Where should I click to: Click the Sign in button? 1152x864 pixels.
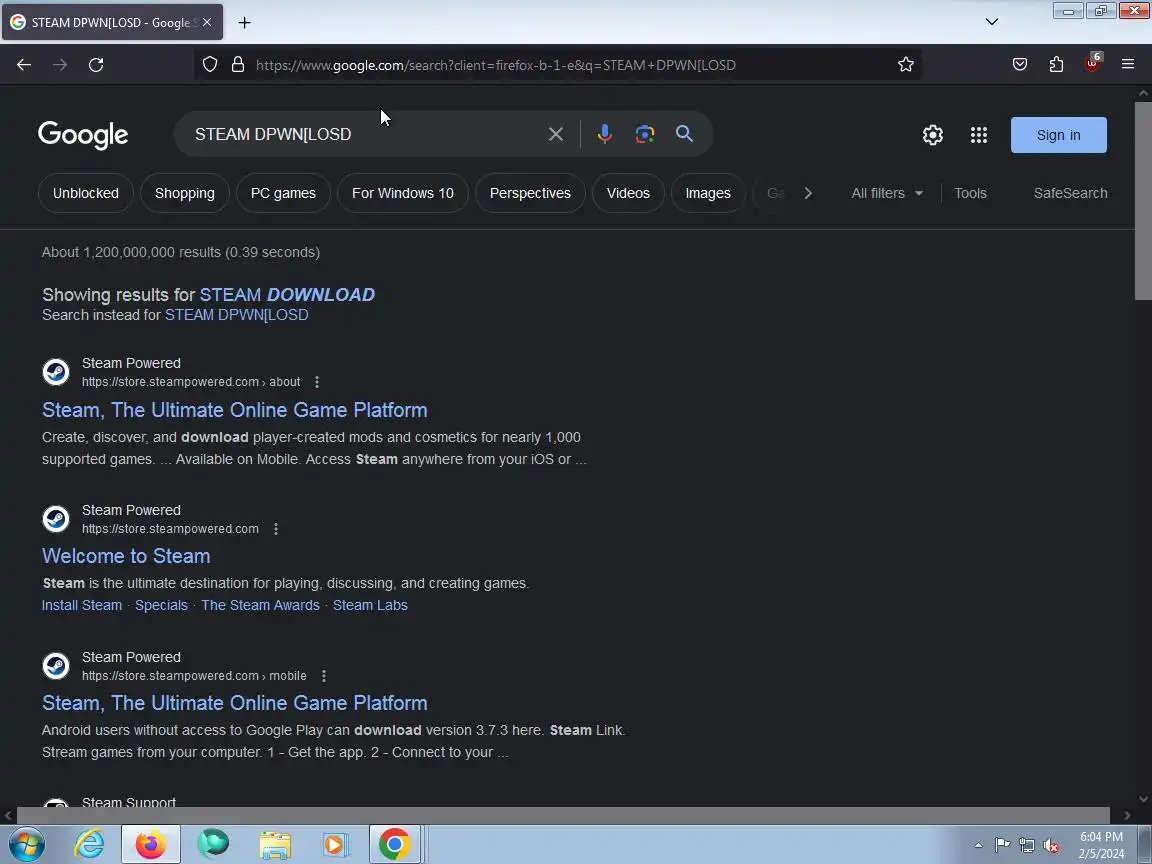coord(1059,135)
